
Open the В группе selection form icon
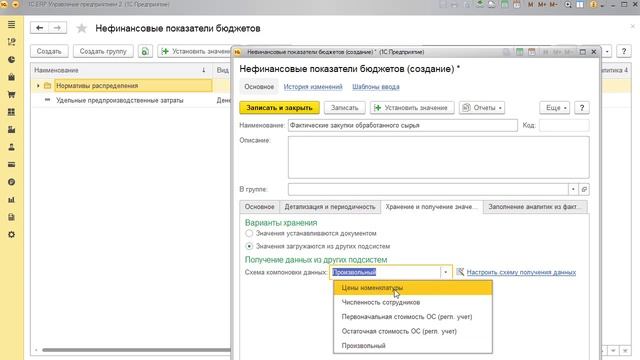coord(584,189)
